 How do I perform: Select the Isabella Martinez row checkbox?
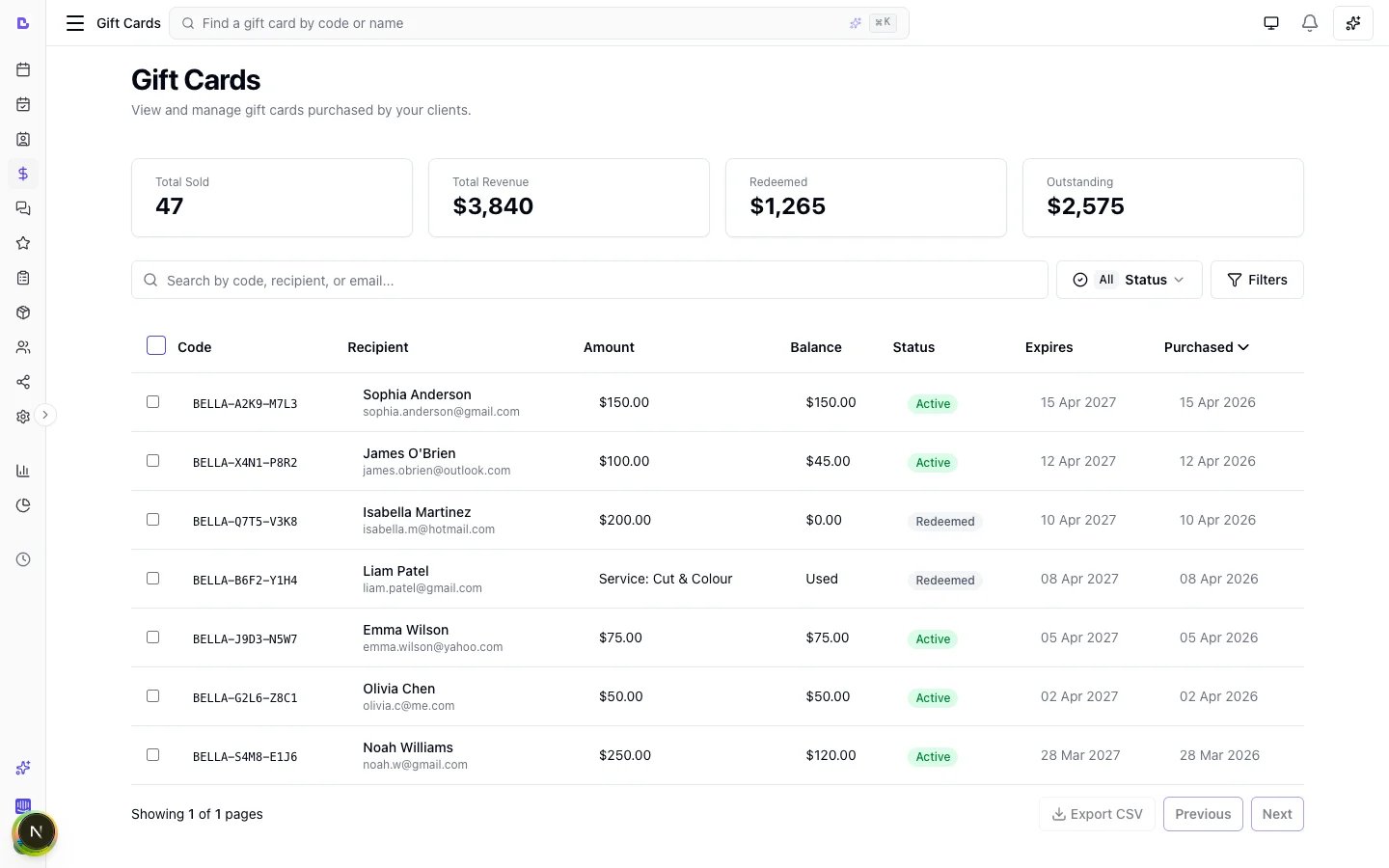tap(152, 519)
